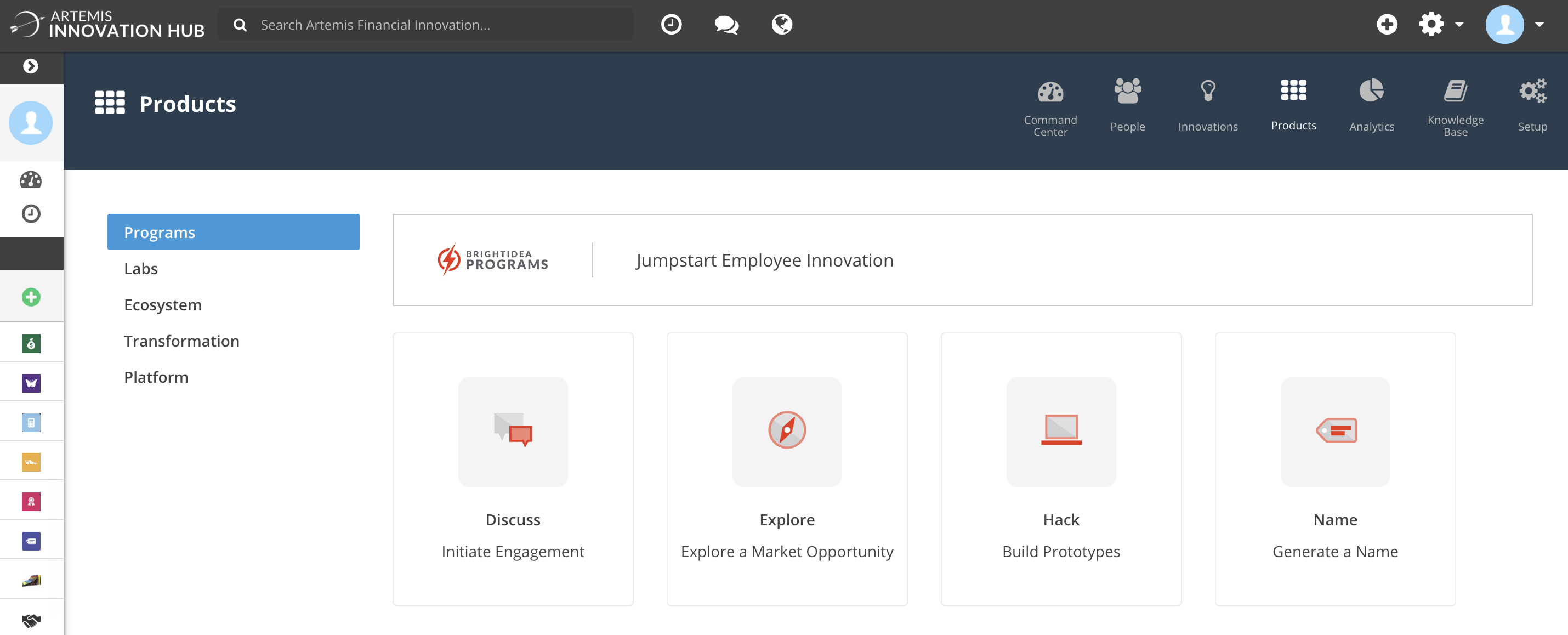Select Programs in the left menu
Viewport: 1568px width, 635px height.
click(233, 232)
